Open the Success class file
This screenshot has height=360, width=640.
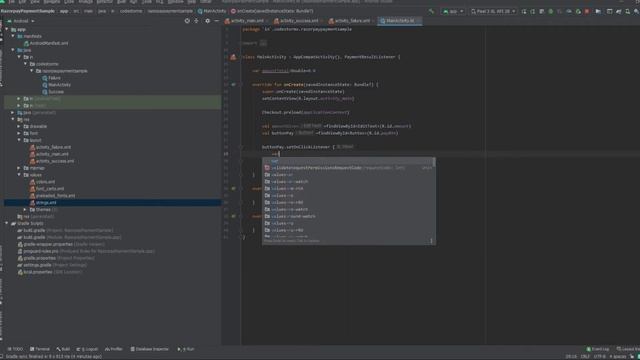(53, 92)
